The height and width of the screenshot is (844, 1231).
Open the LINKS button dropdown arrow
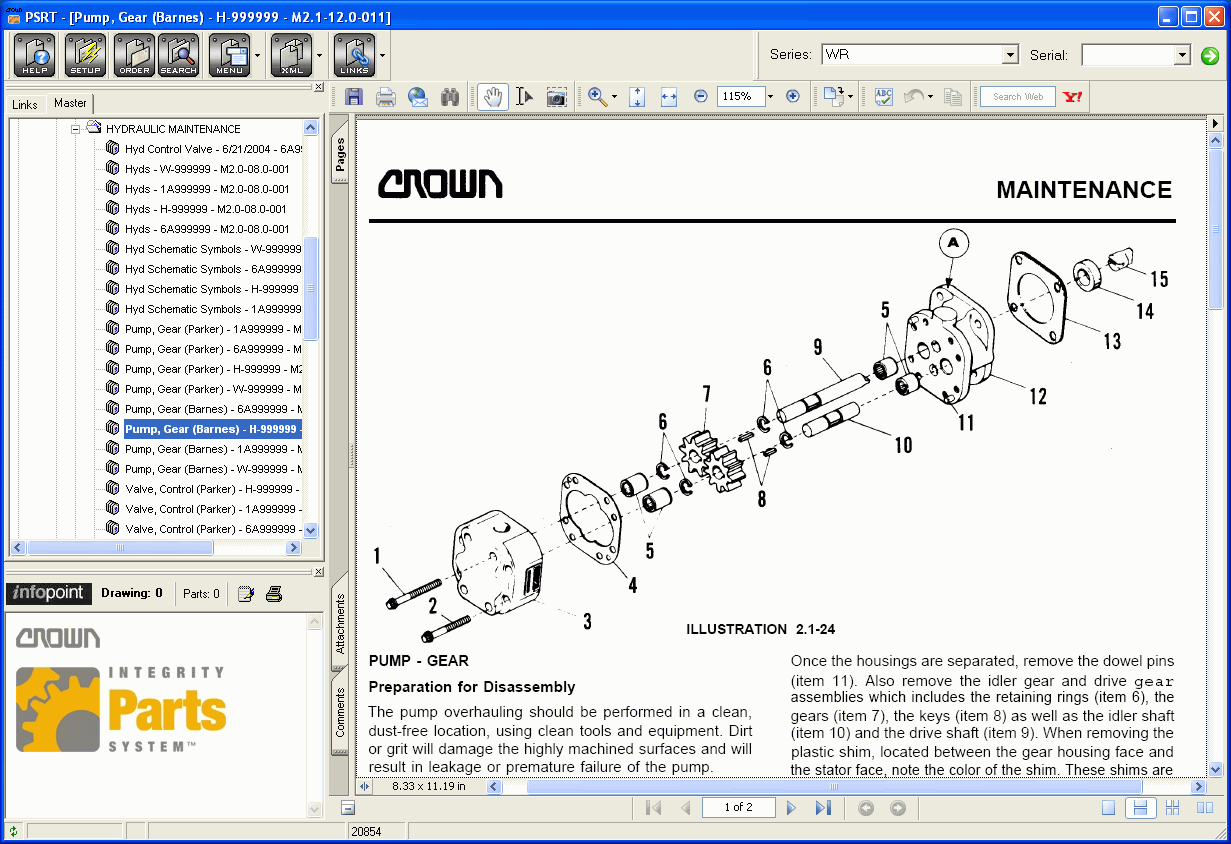pyautogui.click(x=382, y=56)
